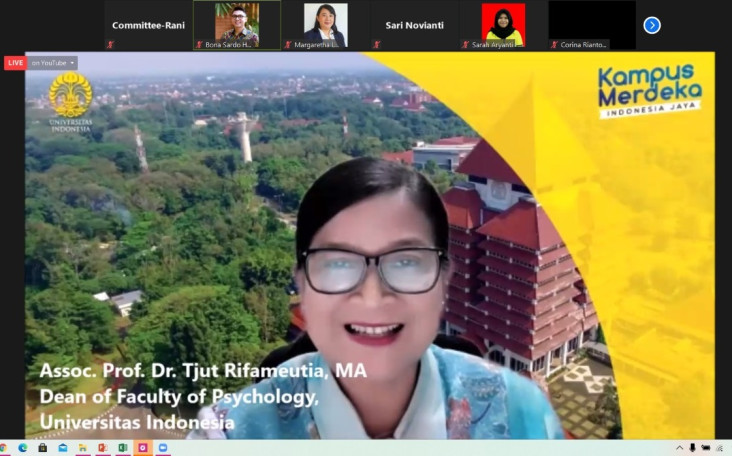Select Corina Rianto's black video tile
732x456 pixels.
[592, 25]
